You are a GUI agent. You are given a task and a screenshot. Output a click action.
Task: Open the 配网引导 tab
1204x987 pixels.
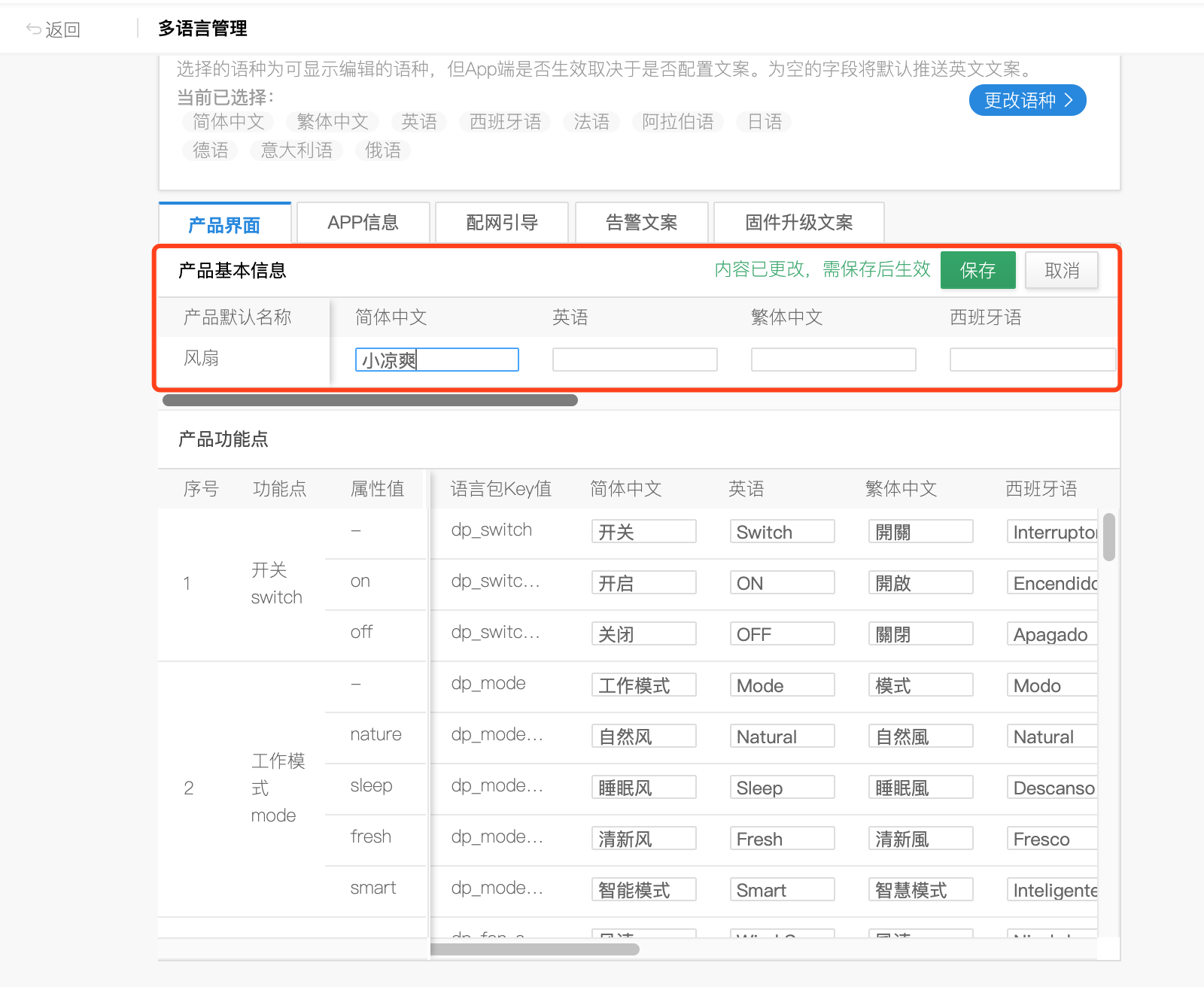502,223
